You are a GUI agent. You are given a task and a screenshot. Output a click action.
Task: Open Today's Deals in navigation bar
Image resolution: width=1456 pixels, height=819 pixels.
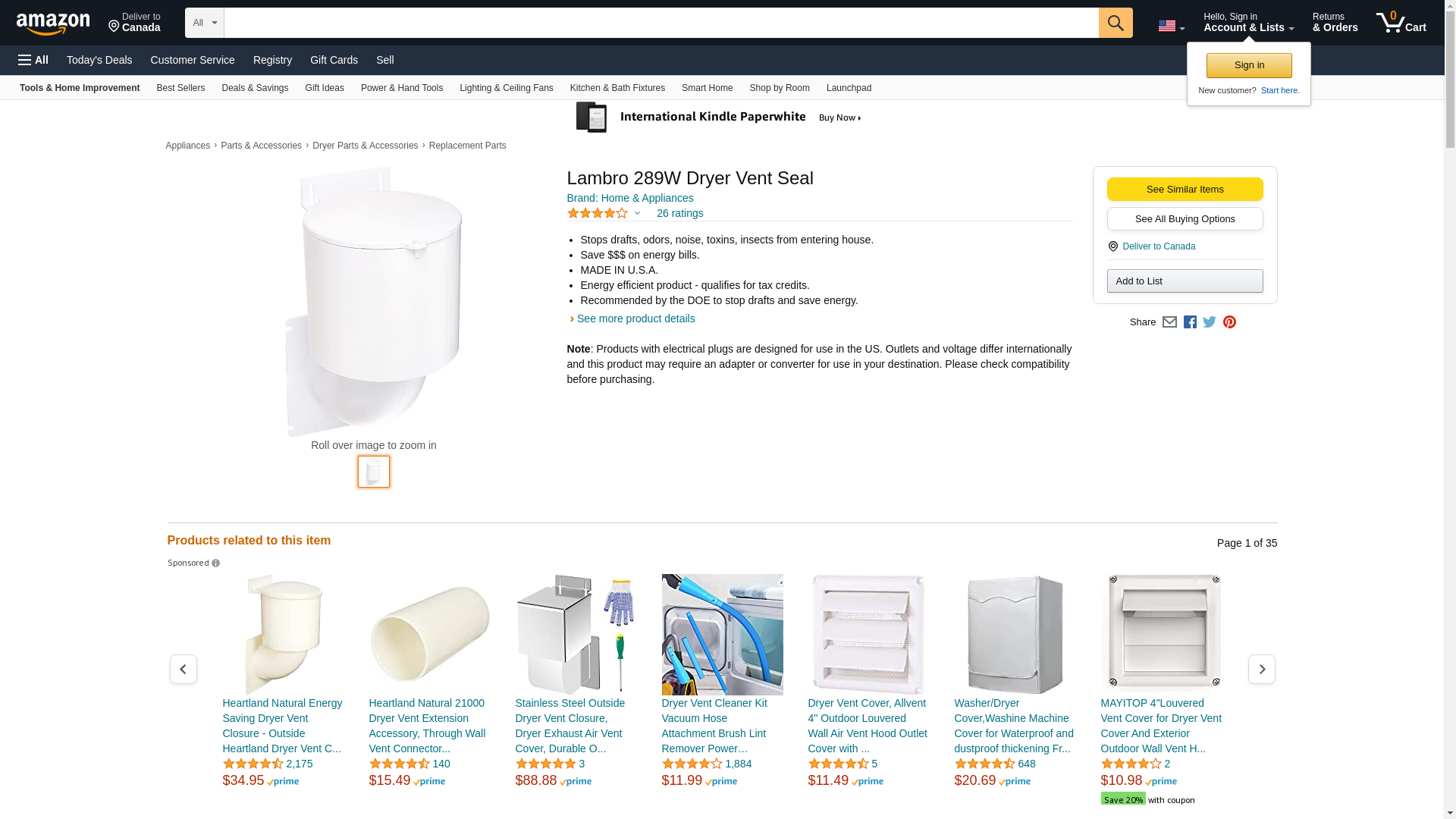coord(99,60)
